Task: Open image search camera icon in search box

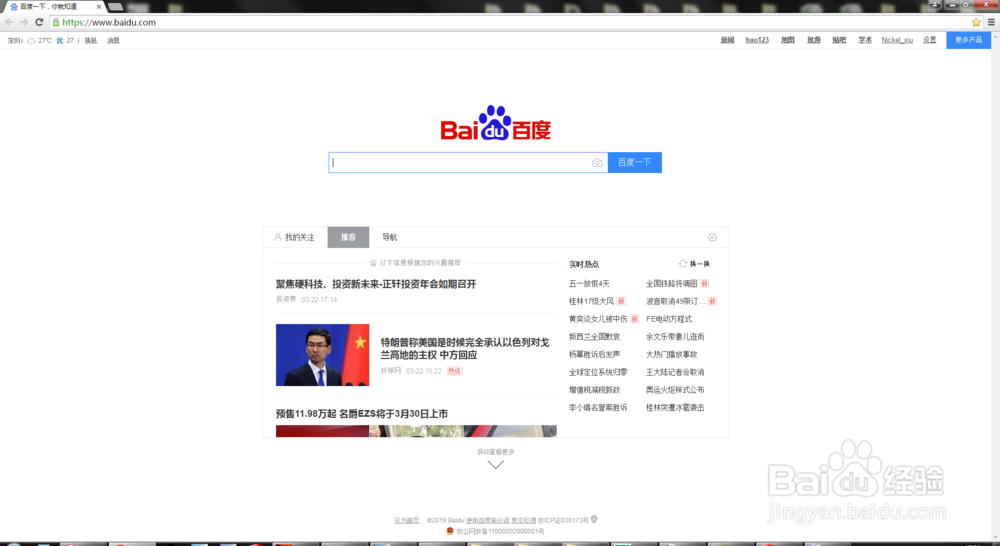Action: pyautogui.click(x=597, y=163)
